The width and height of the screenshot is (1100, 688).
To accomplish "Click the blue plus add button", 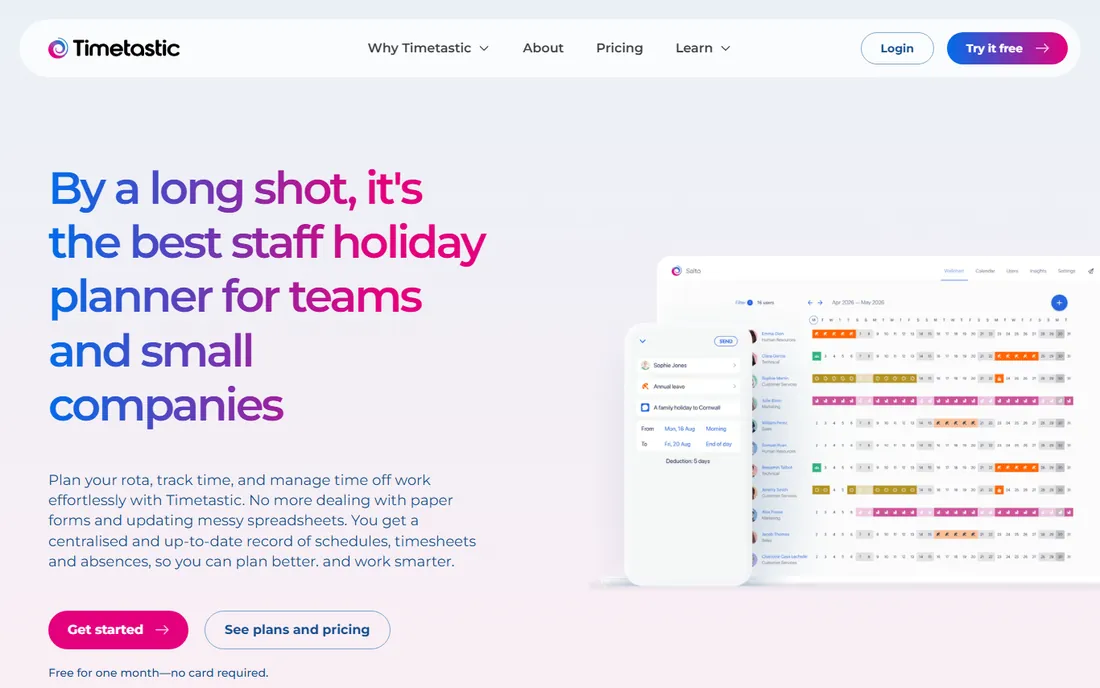I will pyautogui.click(x=1059, y=302).
